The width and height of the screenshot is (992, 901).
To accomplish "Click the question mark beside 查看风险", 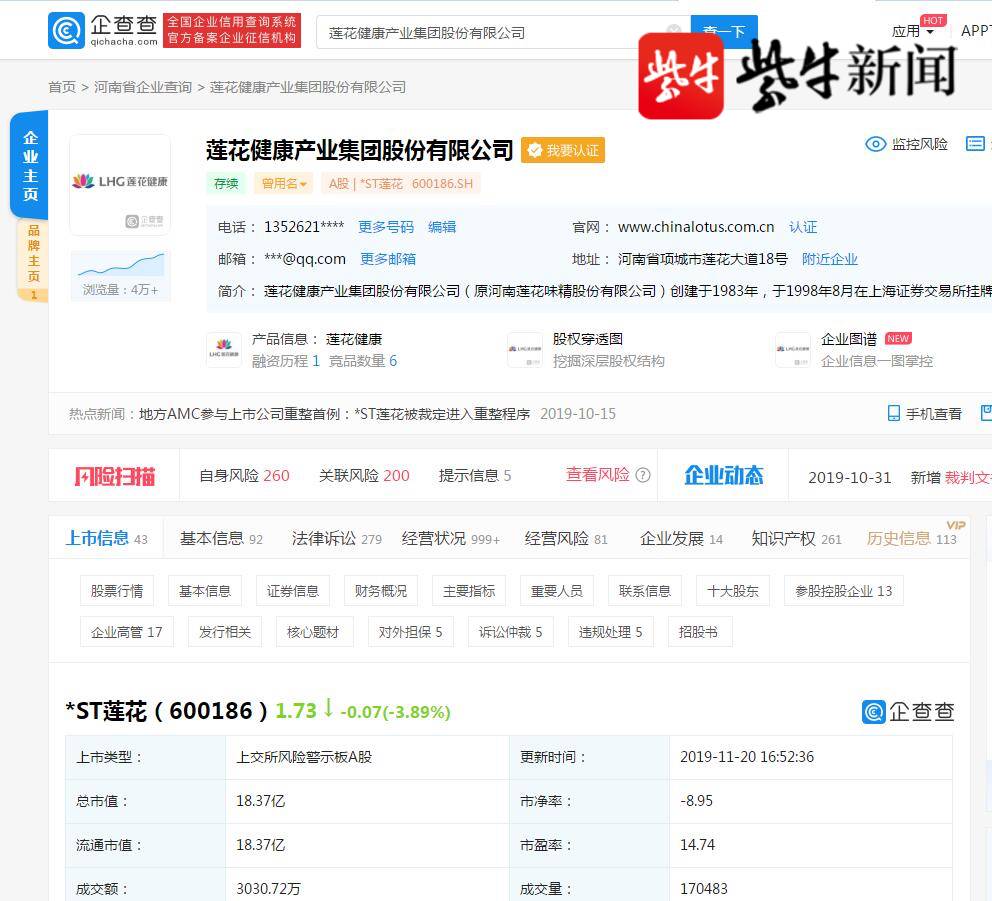I will tap(643, 475).
